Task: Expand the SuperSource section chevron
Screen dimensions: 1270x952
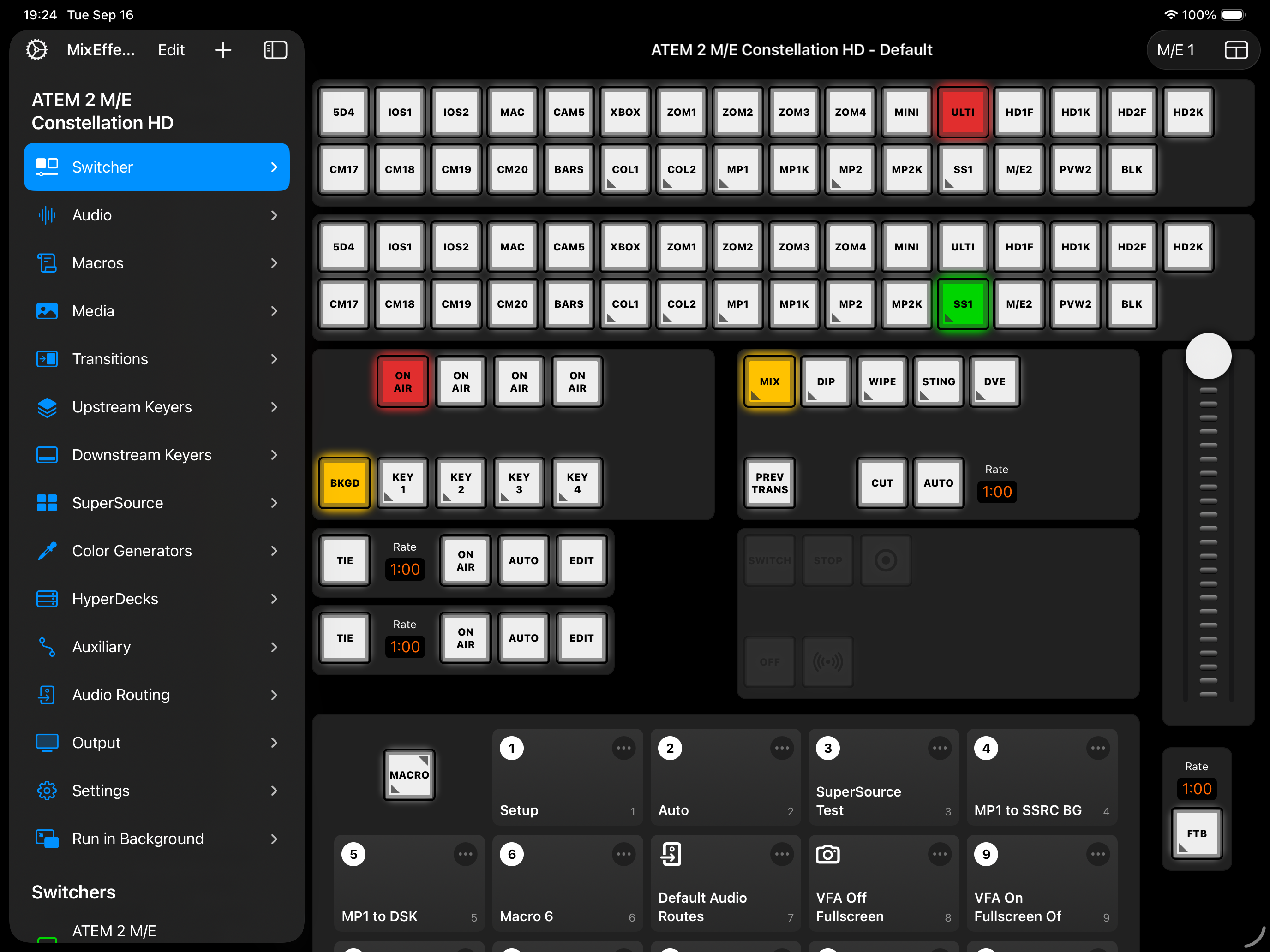Action: click(x=274, y=503)
